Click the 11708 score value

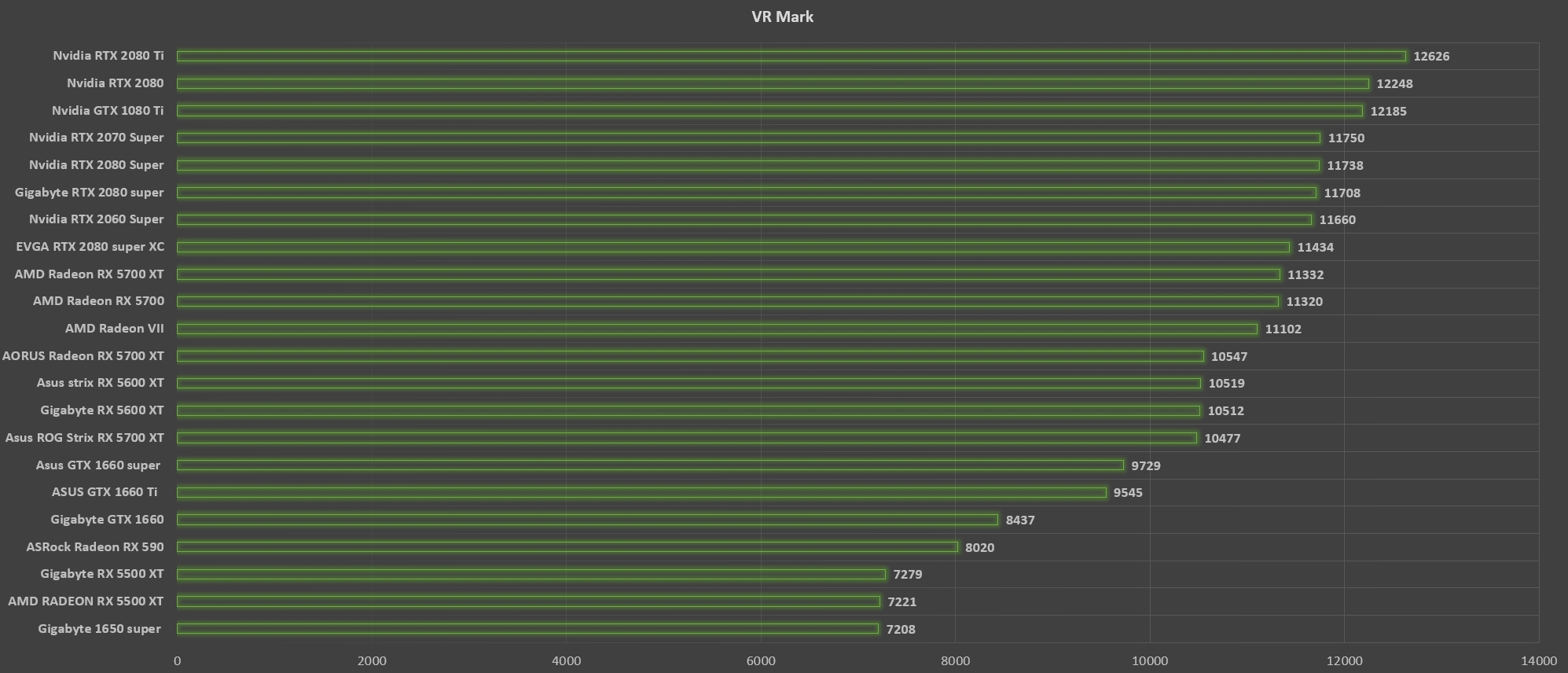[x=1342, y=193]
